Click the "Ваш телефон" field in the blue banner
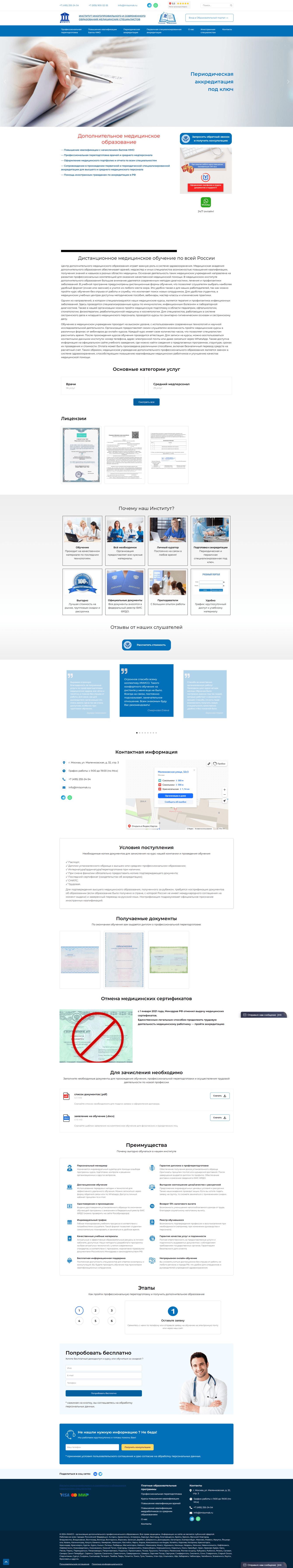This screenshot has height=1568, width=293. [92, 1447]
